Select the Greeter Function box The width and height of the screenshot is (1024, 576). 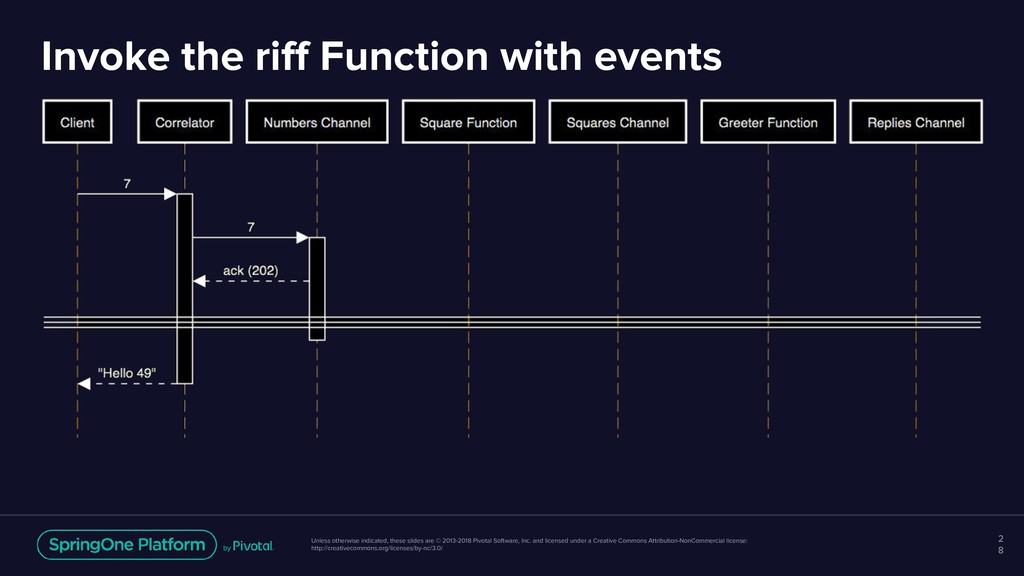(x=768, y=121)
